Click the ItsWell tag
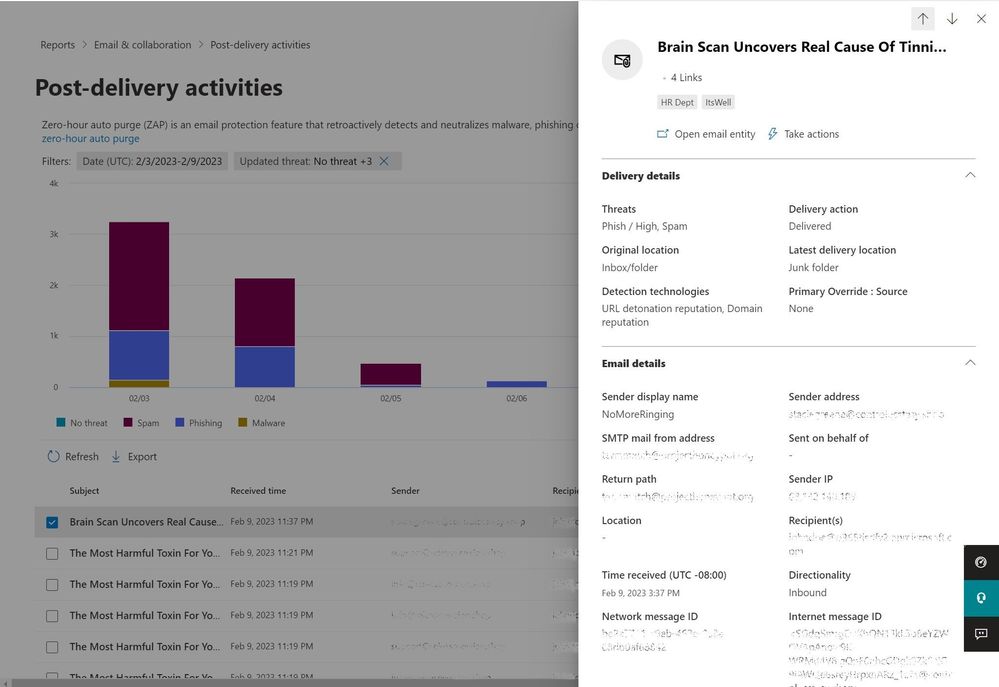 (718, 102)
